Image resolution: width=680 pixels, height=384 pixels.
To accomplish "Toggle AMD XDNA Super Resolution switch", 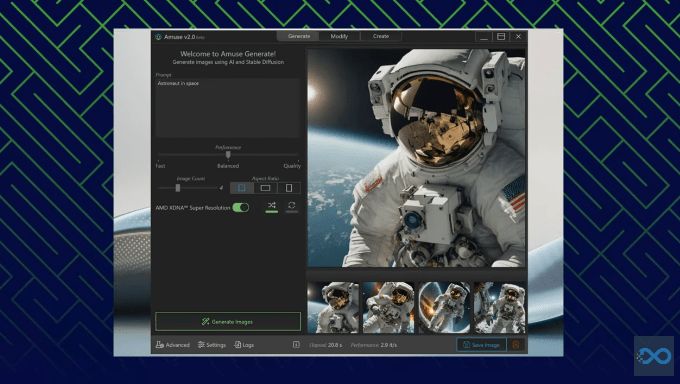I will (x=241, y=207).
